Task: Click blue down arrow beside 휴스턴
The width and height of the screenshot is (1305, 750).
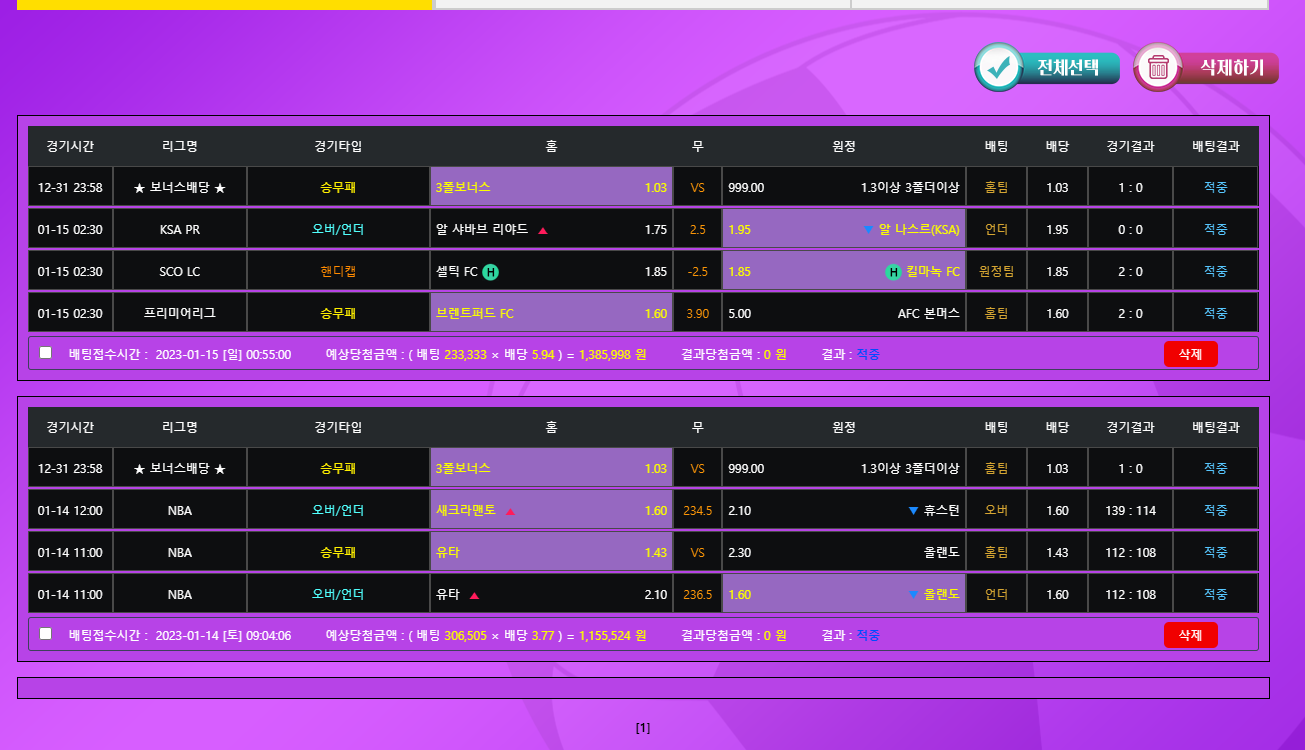Action: pyautogui.click(x=913, y=511)
